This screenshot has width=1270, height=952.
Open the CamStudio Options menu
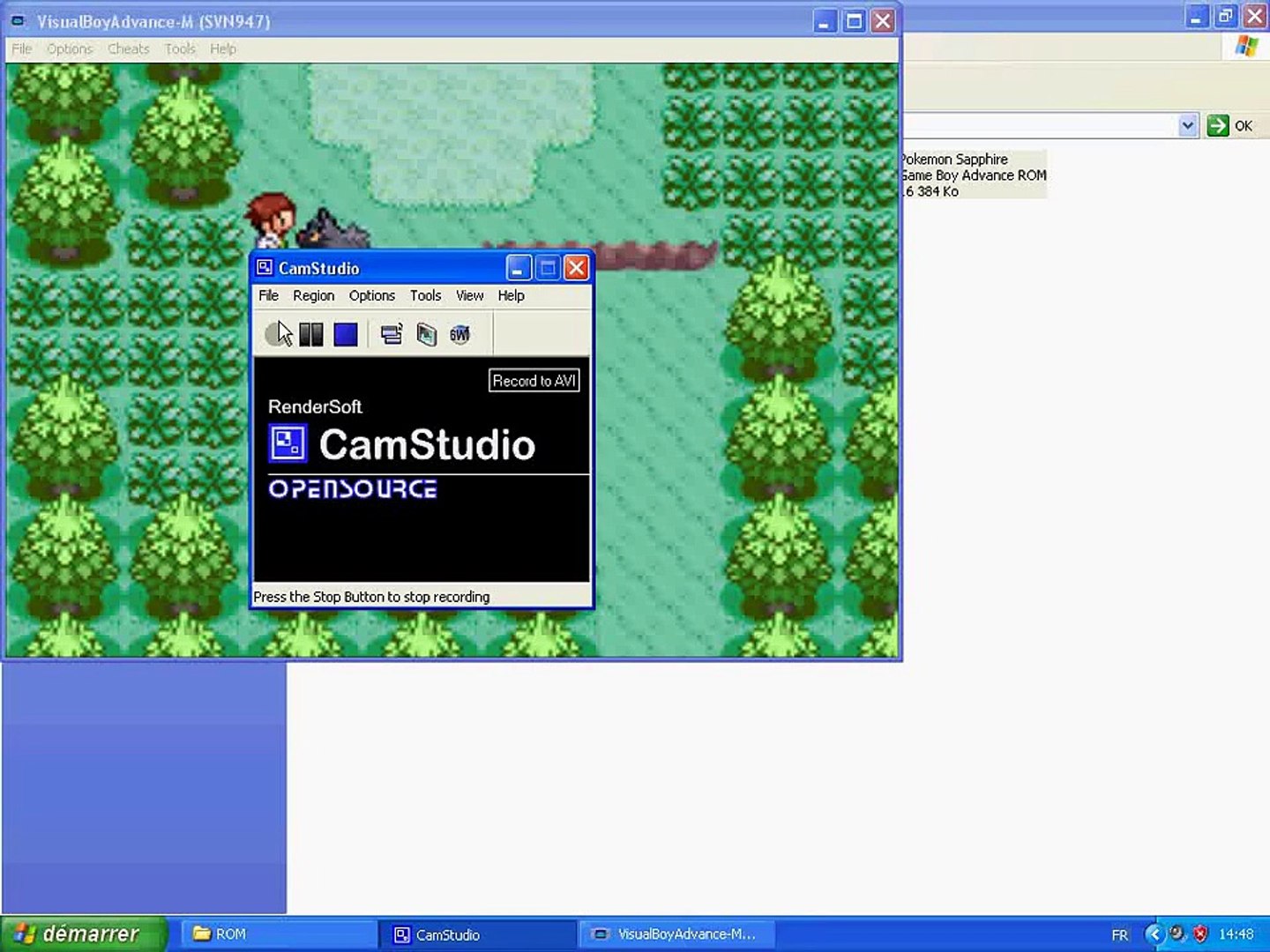point(372,295)
